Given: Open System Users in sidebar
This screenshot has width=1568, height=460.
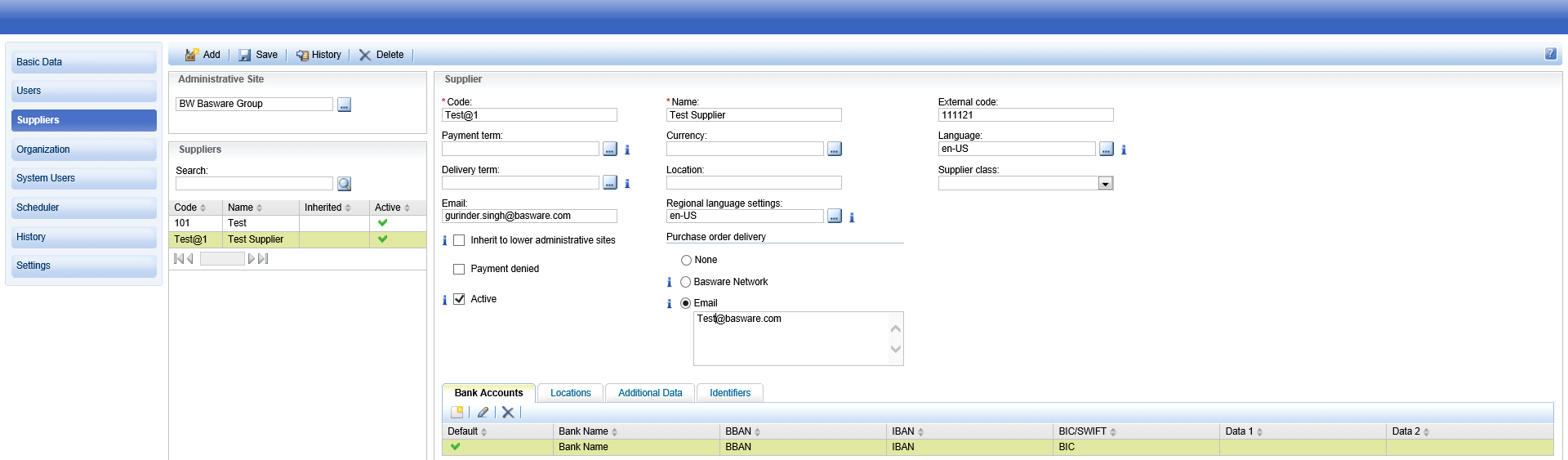Looking at the screenshot, I should 84,178.
